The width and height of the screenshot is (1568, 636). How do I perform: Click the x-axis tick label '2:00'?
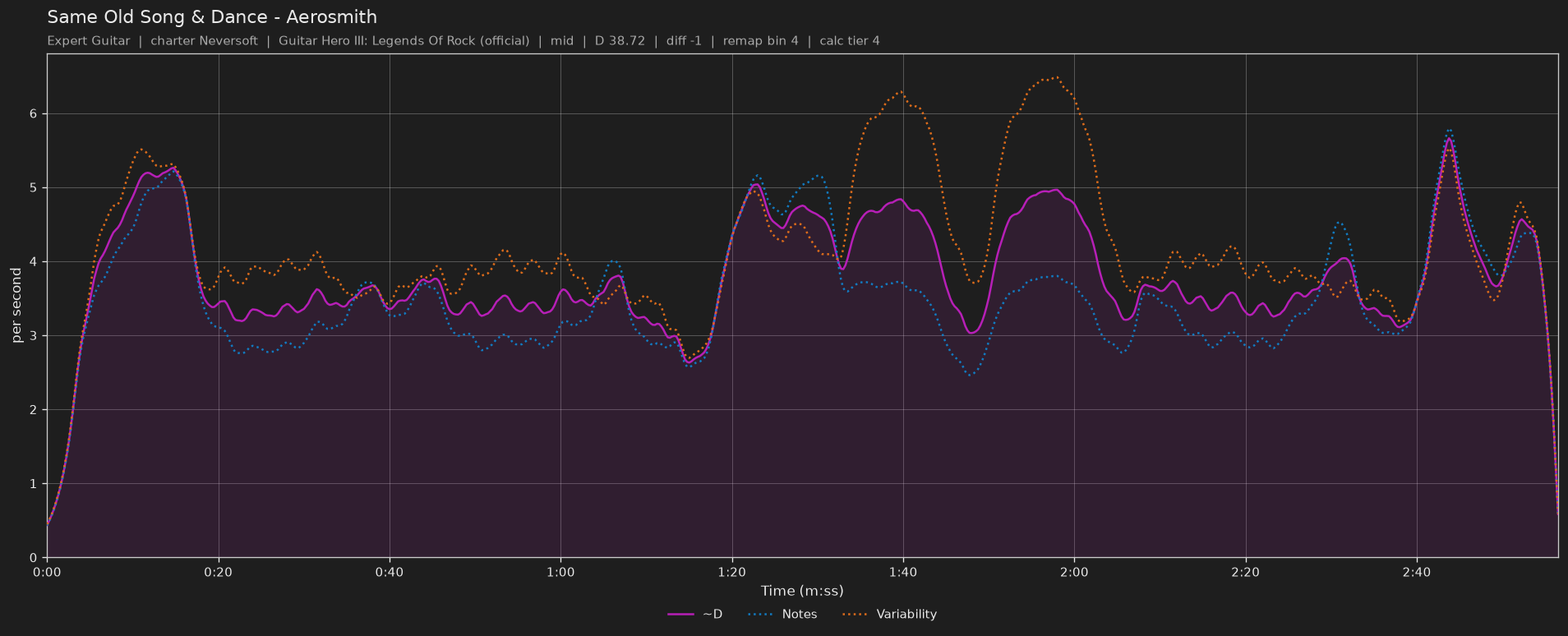[x=1074, y=572]
